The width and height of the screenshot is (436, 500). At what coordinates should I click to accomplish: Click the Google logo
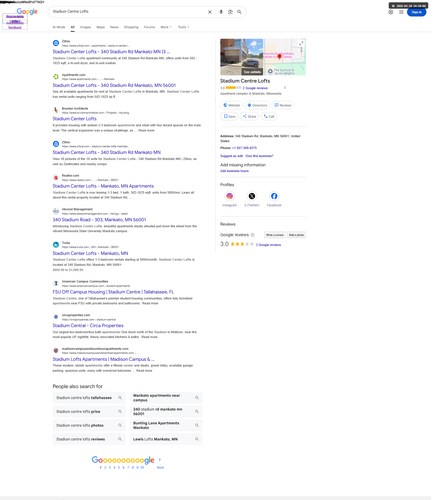tap(27, 12)
